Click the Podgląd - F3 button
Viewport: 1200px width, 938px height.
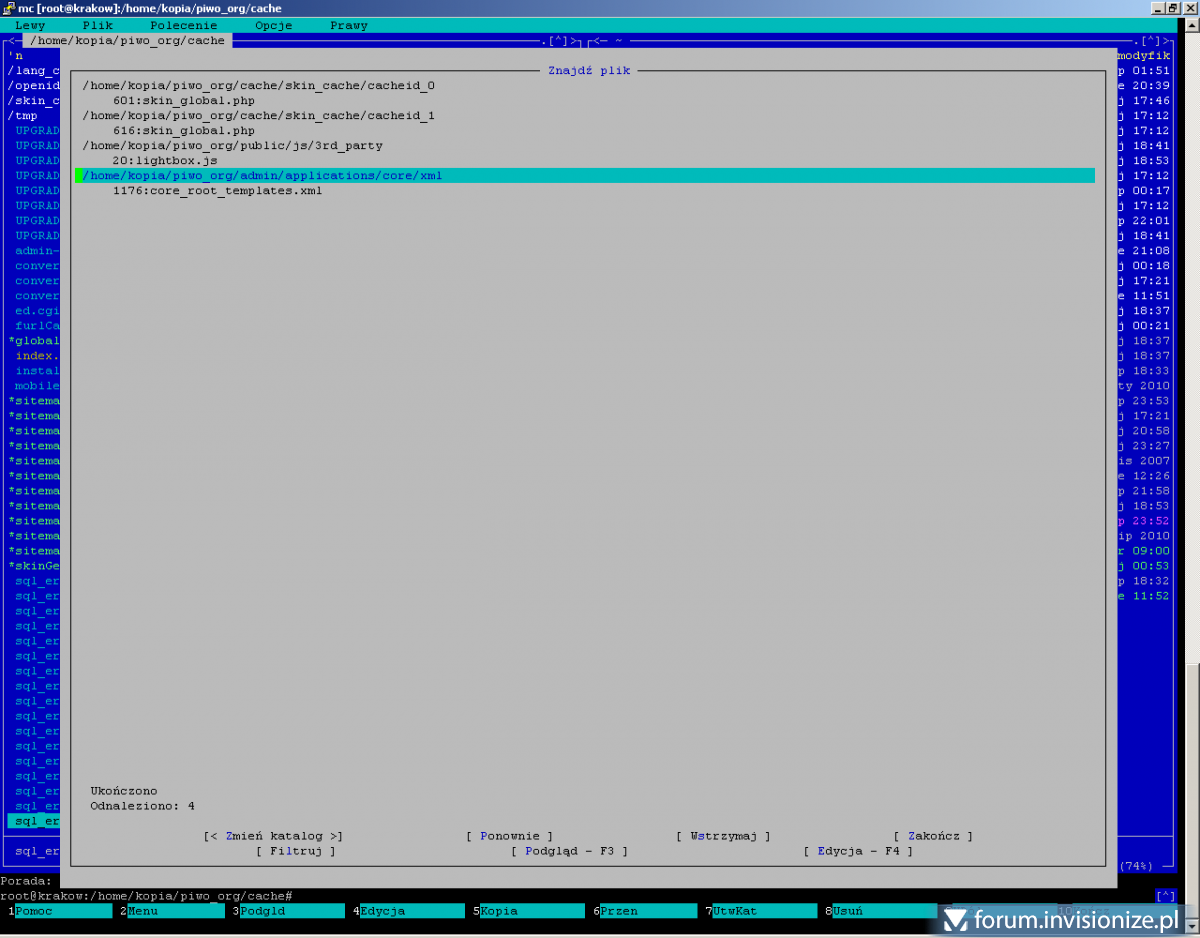569,851
